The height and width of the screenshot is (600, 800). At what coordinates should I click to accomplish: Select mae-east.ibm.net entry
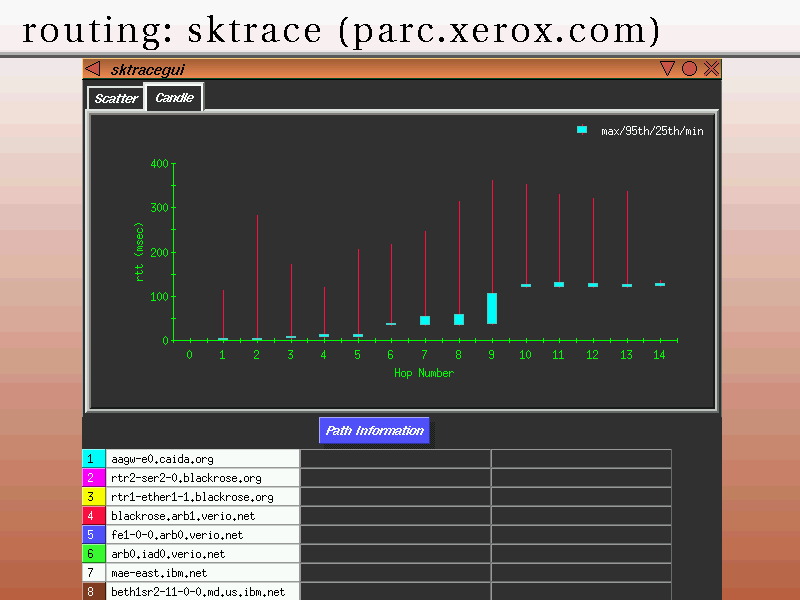tap(203, 572)
